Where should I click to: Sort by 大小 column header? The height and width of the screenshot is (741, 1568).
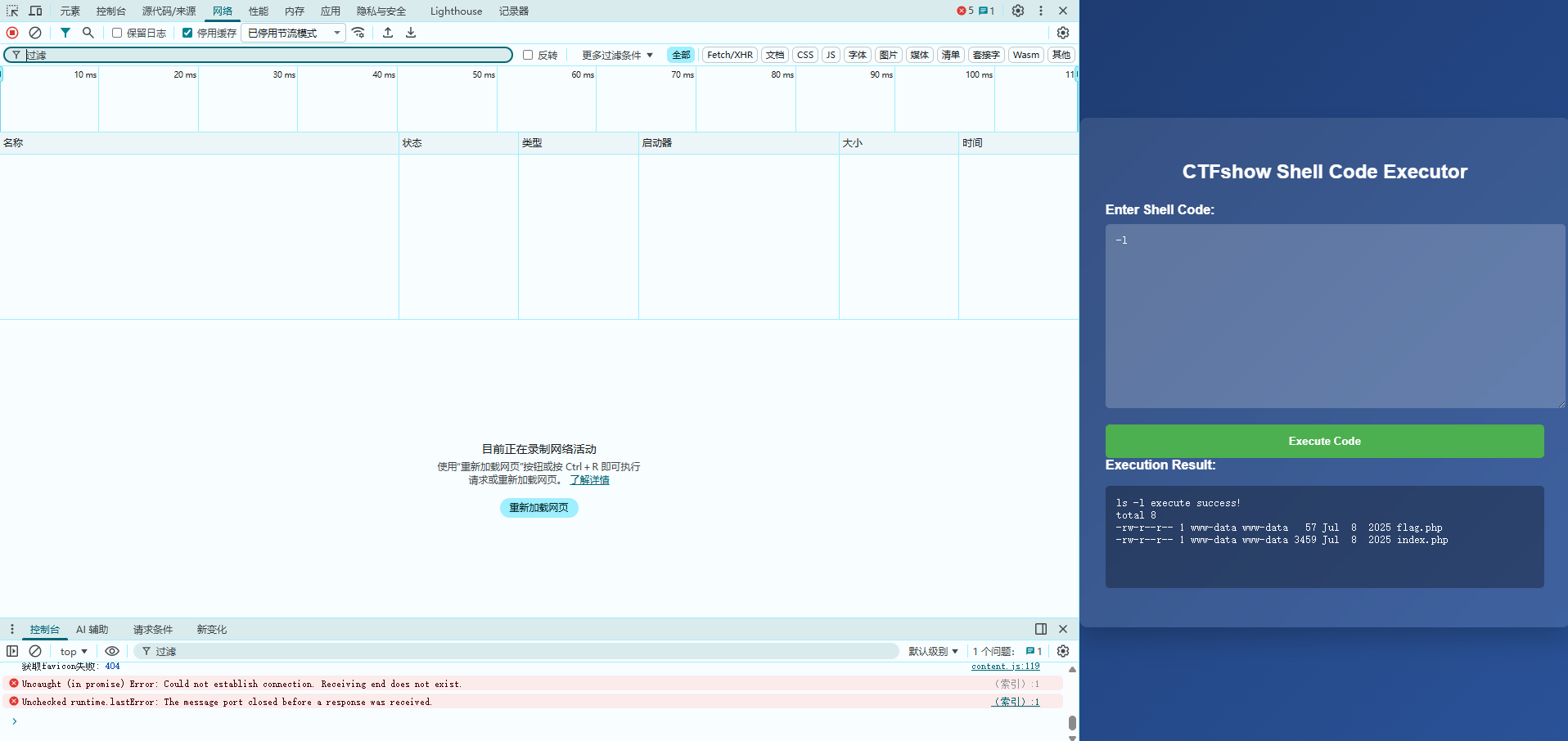[x=899, y=143]
